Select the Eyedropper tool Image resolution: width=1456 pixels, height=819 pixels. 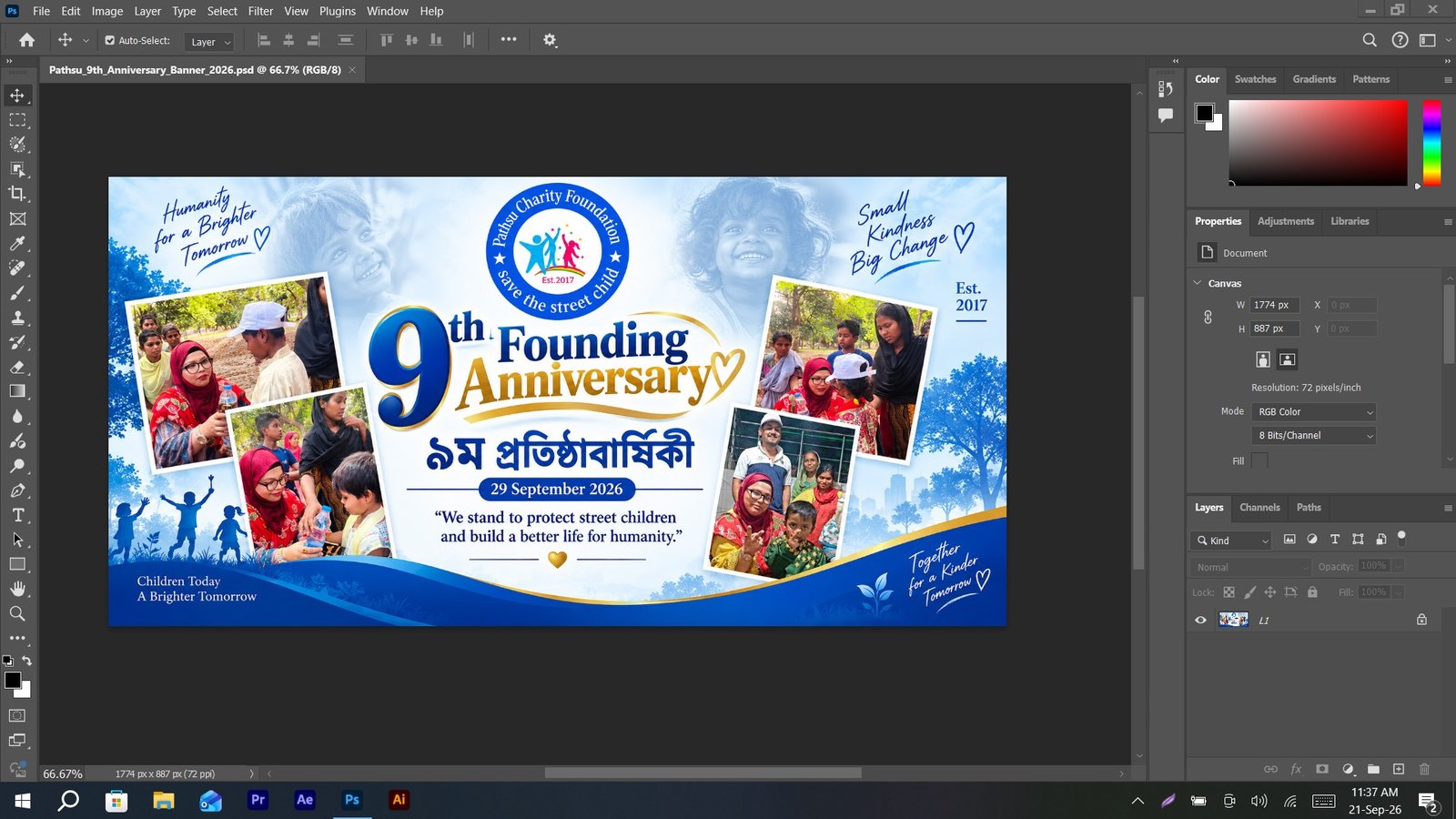pyautogui.click(x=17, y=244)
